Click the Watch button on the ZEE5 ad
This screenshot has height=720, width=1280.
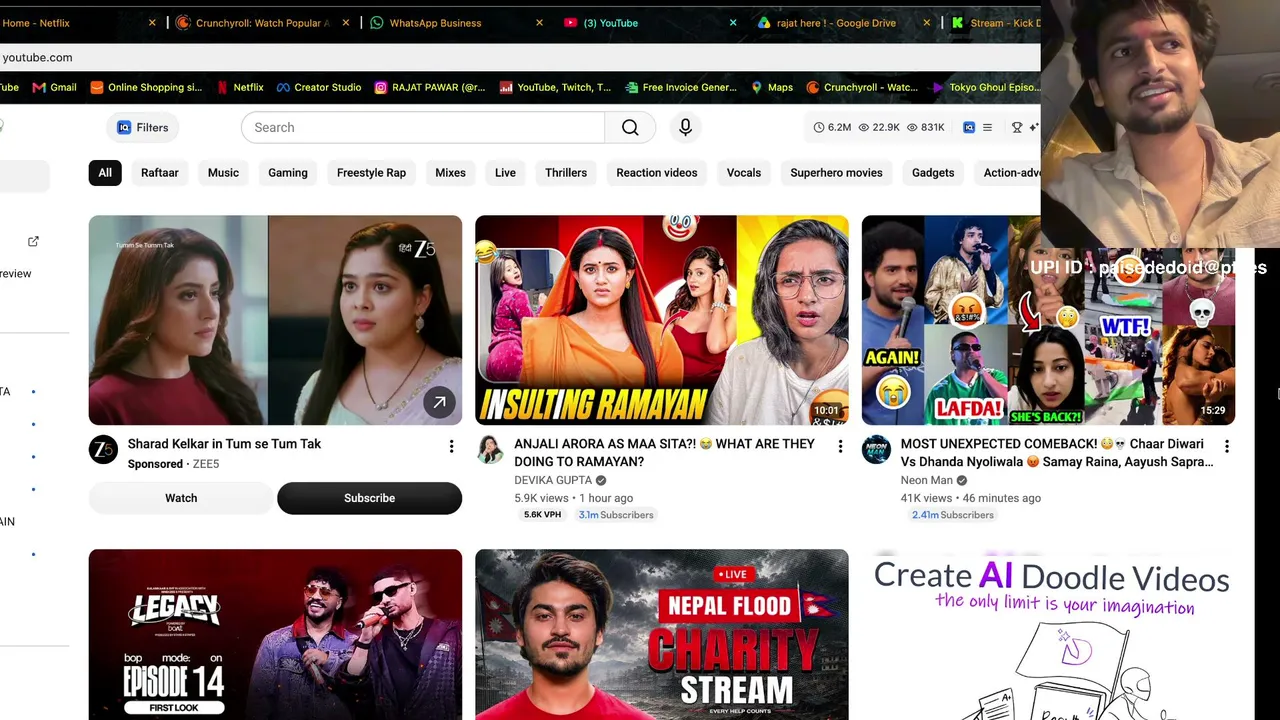coord(181,498)
